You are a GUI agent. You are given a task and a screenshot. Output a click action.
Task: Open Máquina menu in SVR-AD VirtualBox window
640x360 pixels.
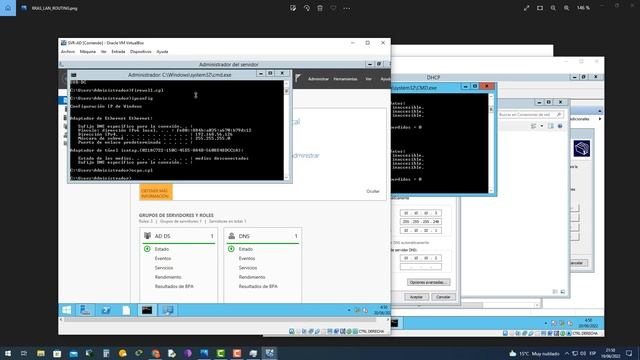click(x=88, y=52)
